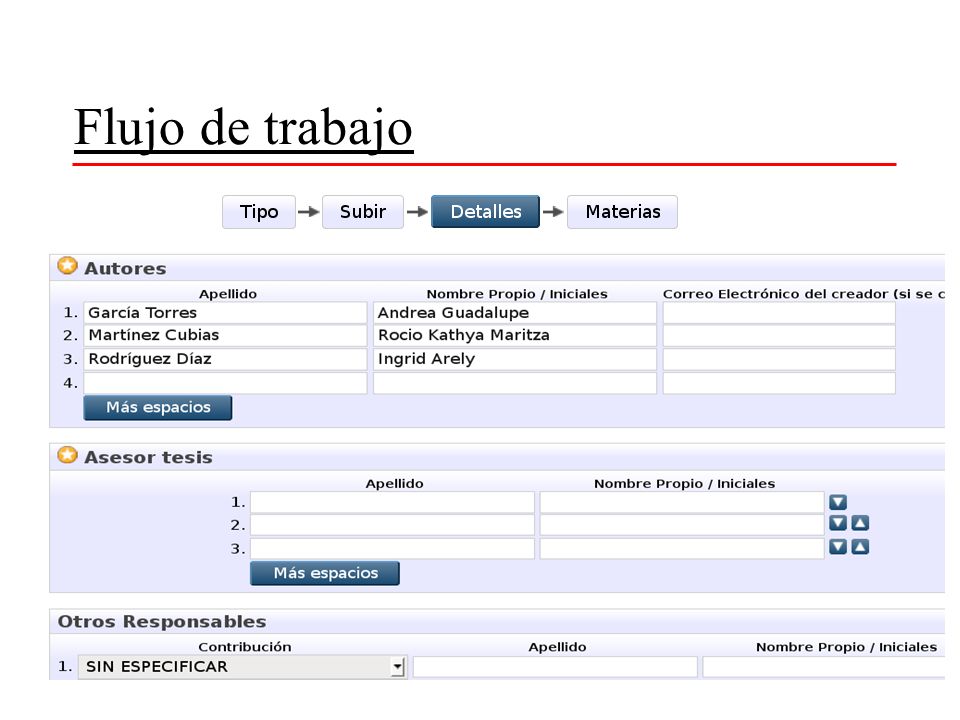Move Asesor tesis row 2 down

pyautogui.click(x=838, y=523)
